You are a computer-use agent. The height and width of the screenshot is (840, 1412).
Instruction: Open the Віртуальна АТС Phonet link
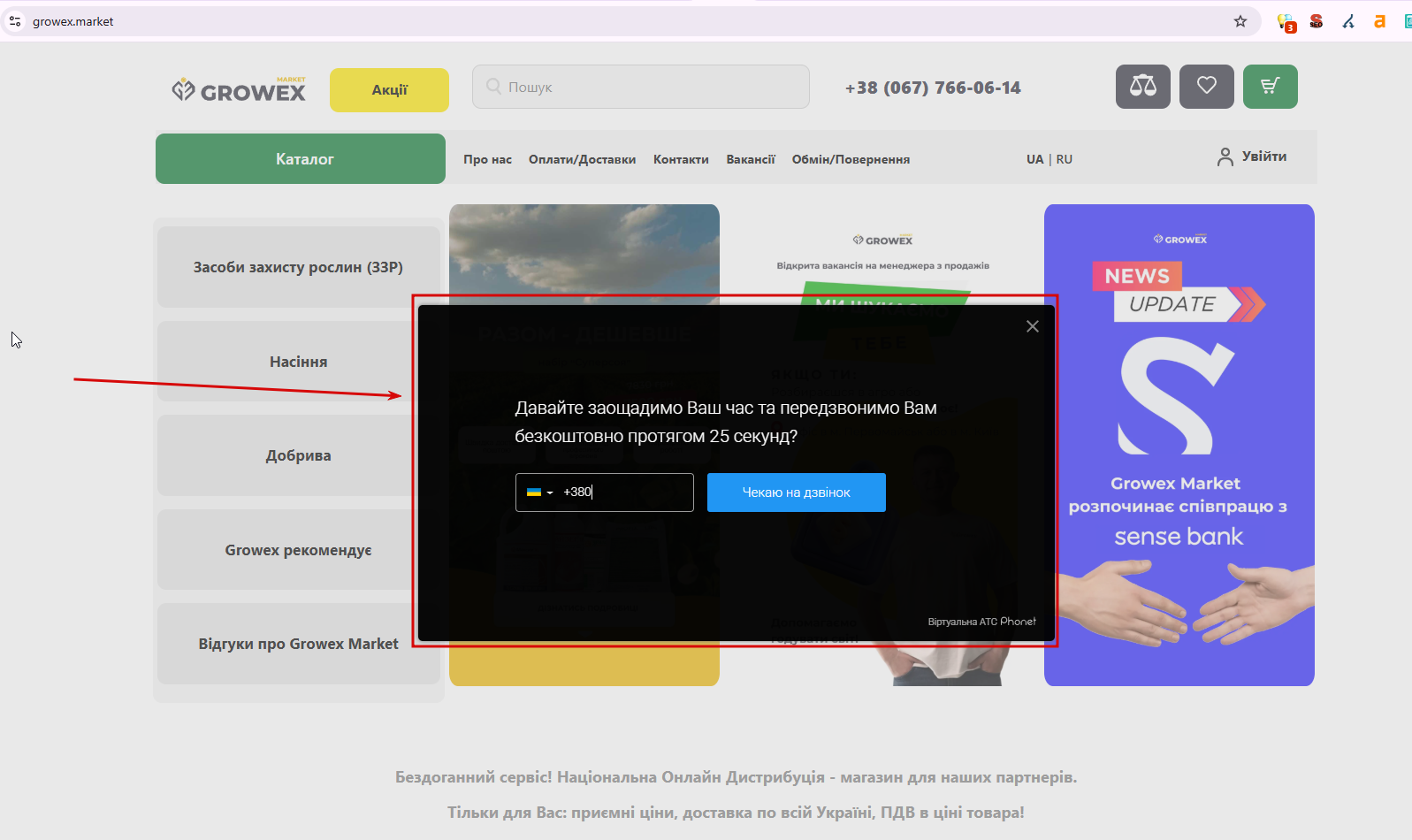tap(981, 622)
